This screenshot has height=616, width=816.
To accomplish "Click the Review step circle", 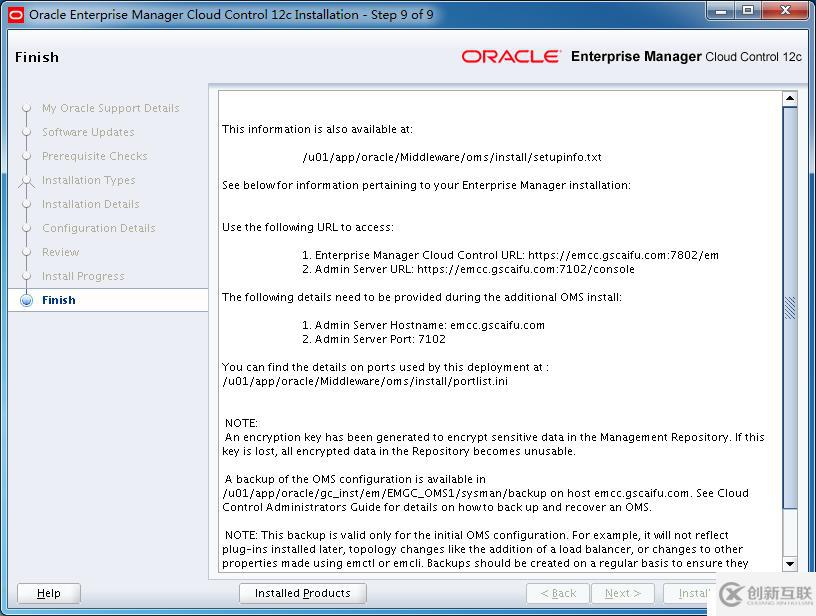I will tap(27, 252).
